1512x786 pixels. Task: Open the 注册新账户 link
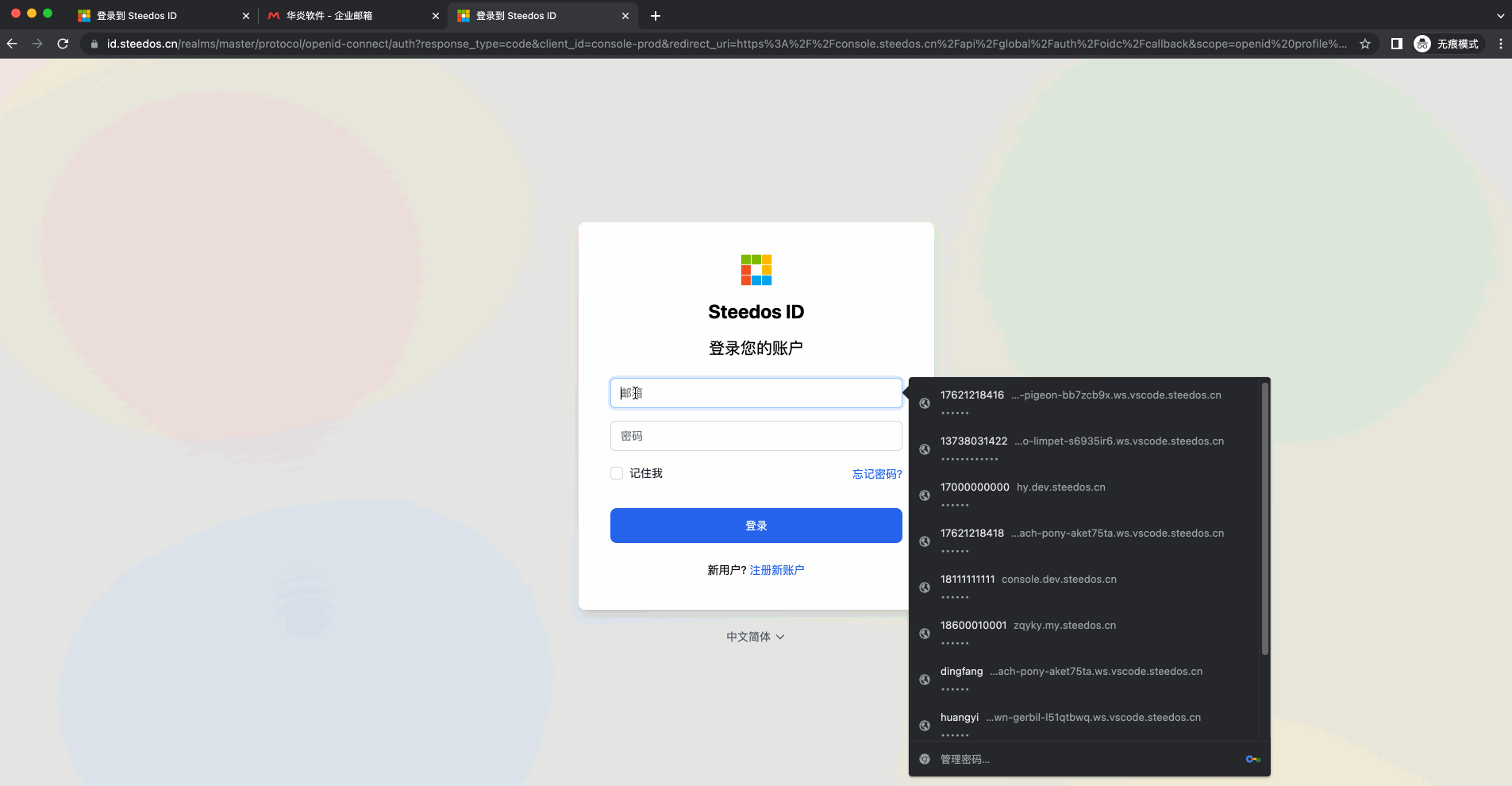[777, 570]
